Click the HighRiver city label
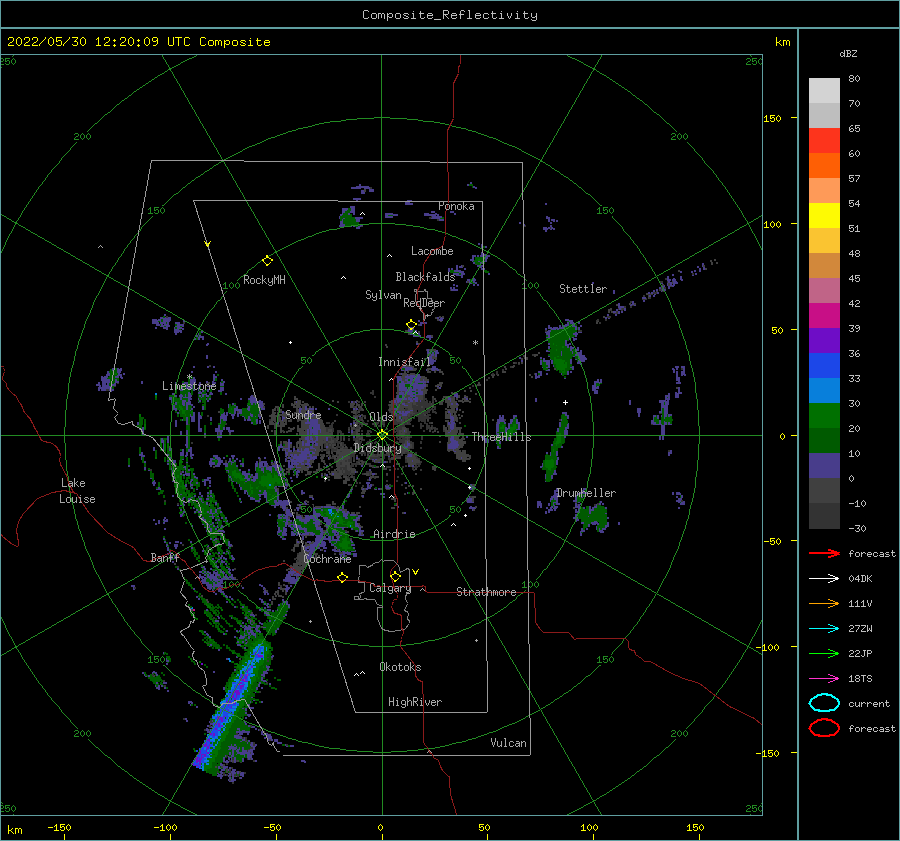 [415, 702]
